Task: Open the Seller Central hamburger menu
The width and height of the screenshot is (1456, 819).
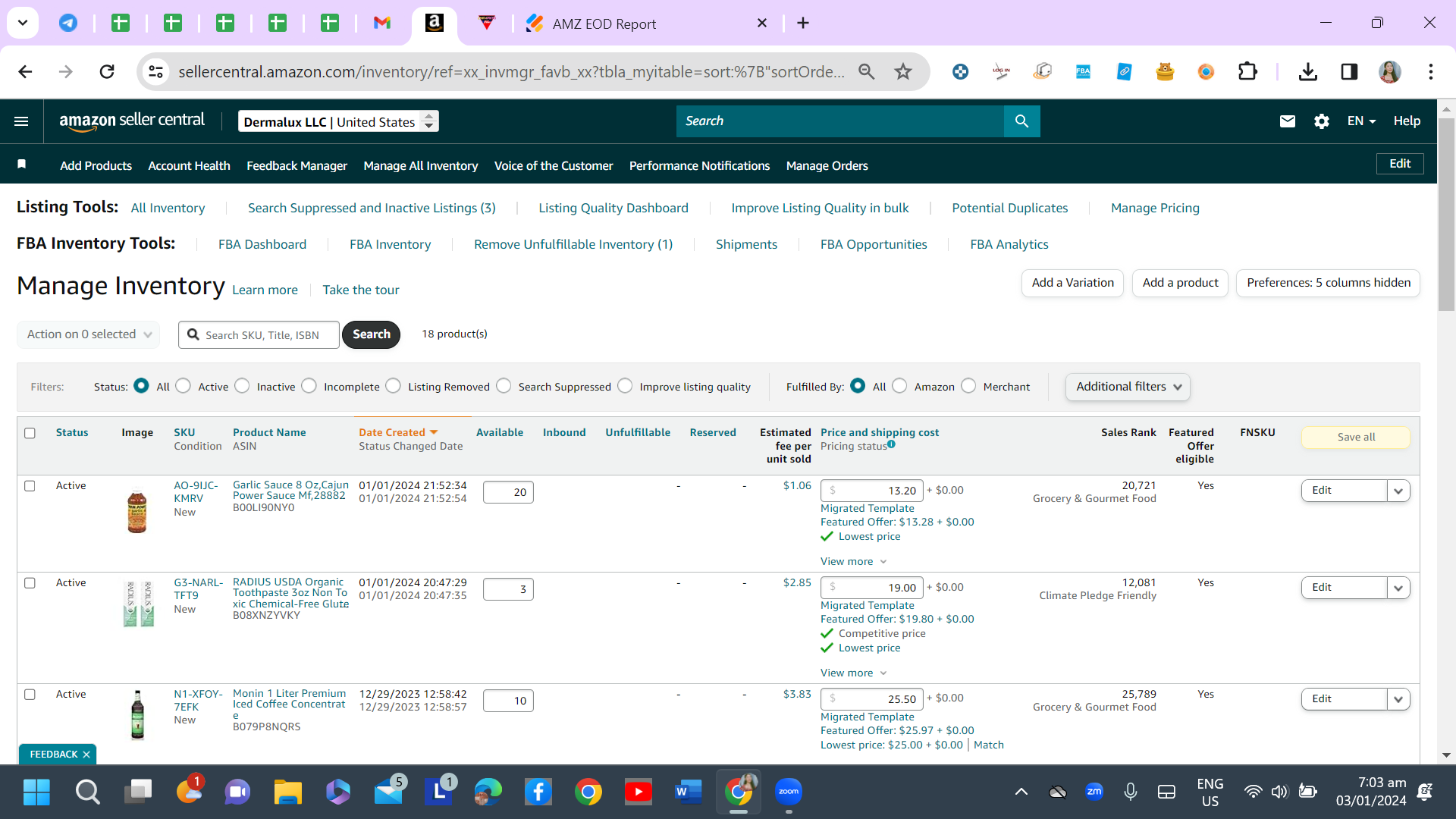Action: click(x=21, y=121)
